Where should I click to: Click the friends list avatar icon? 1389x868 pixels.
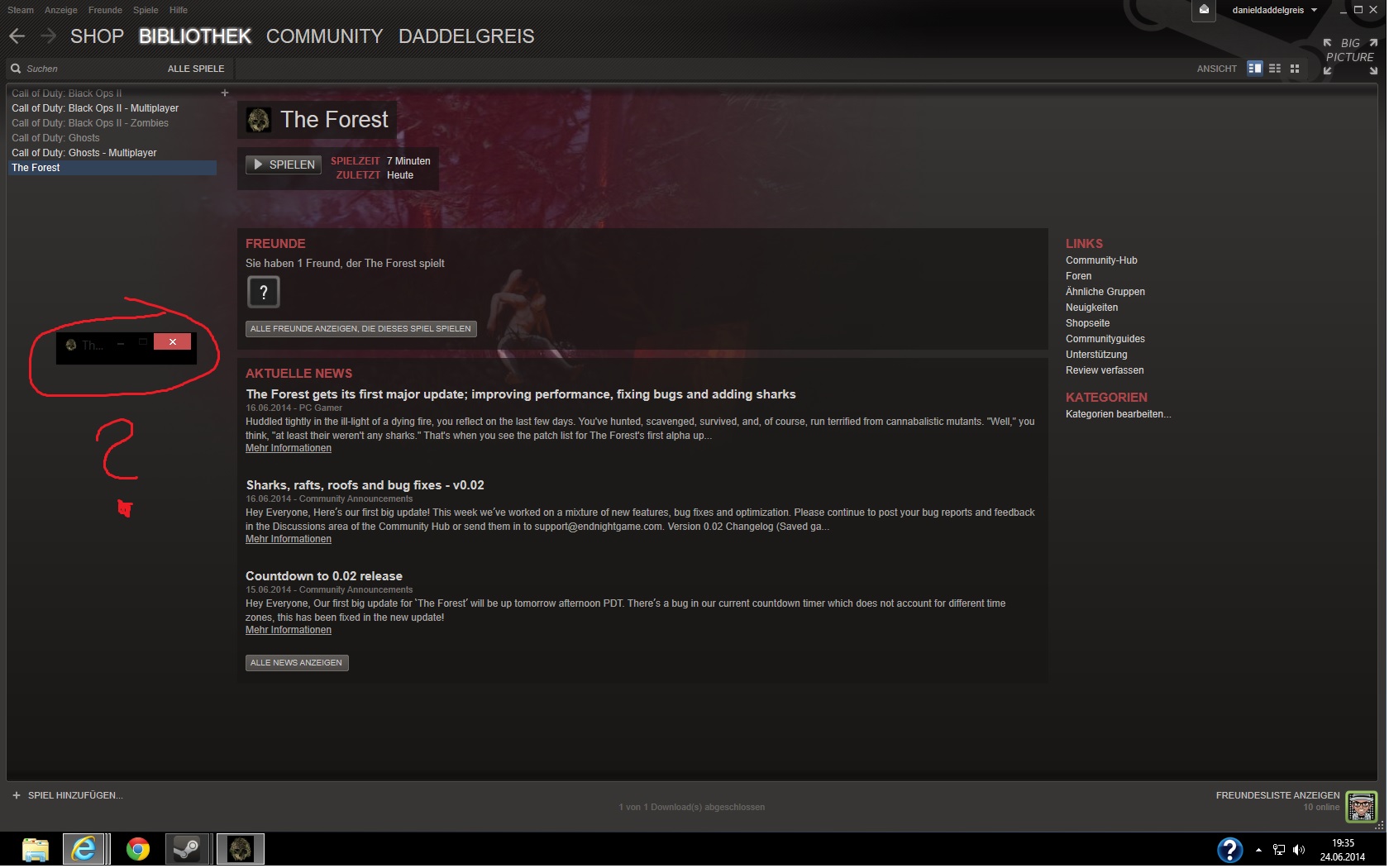point(1361,805)
